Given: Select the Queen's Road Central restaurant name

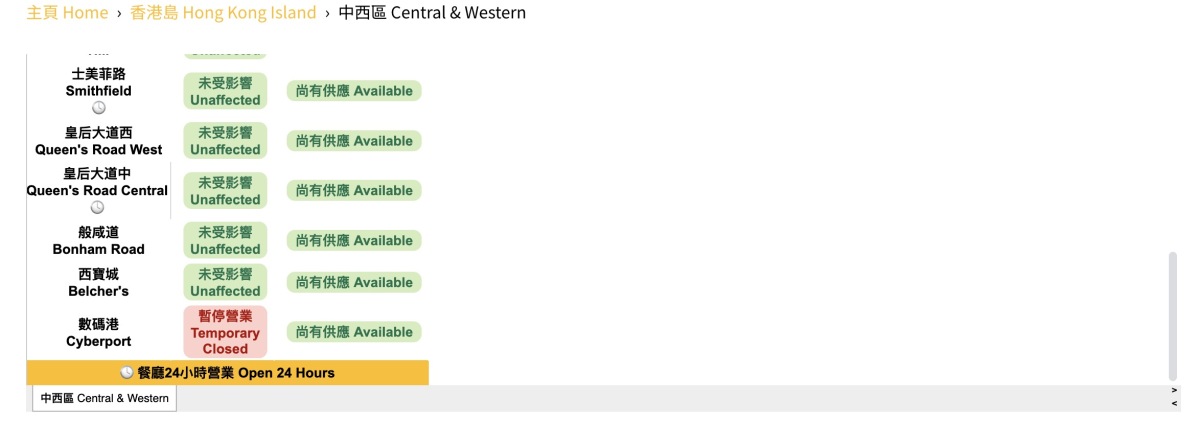Looking at the screenshot, I should [97, 182].
